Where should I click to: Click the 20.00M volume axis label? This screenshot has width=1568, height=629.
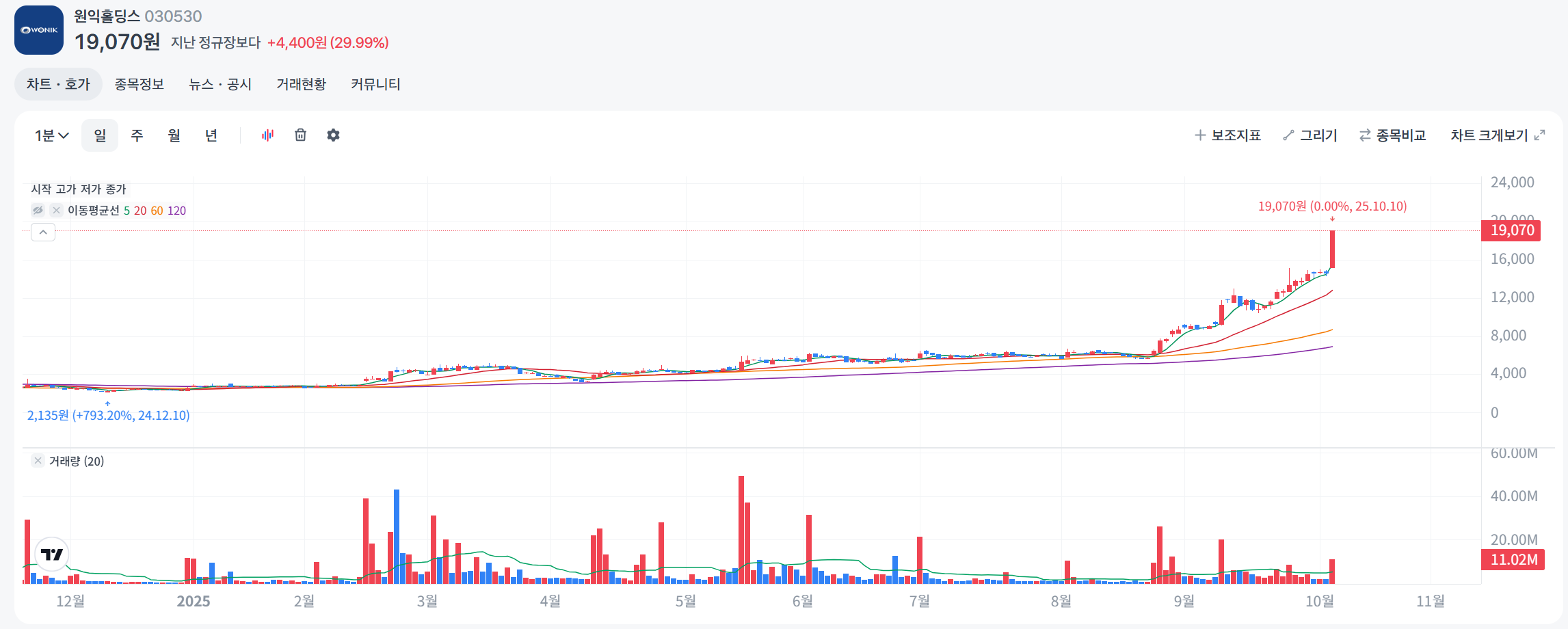1514,539
